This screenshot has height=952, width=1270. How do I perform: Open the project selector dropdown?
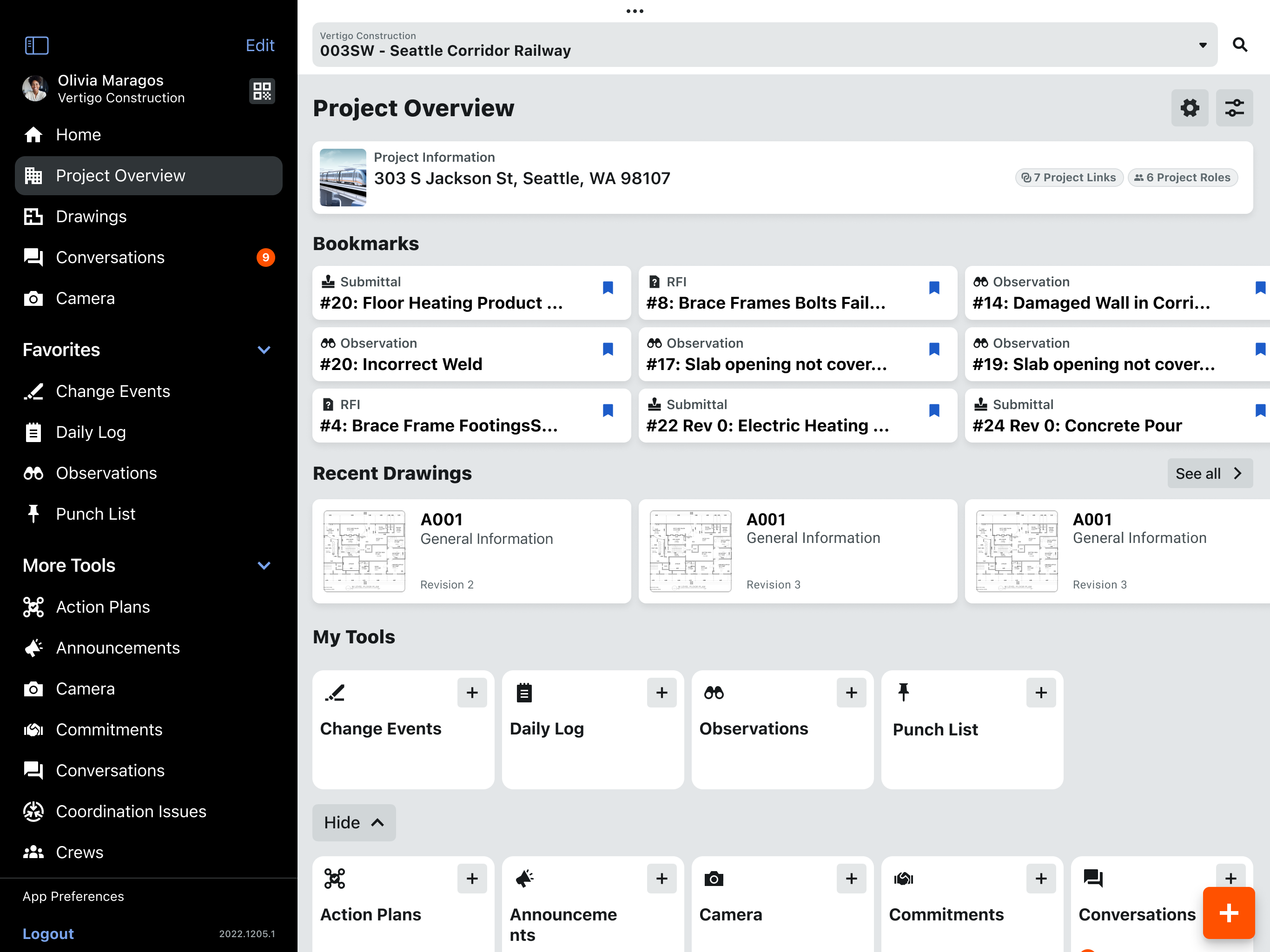pos(1202,44)
